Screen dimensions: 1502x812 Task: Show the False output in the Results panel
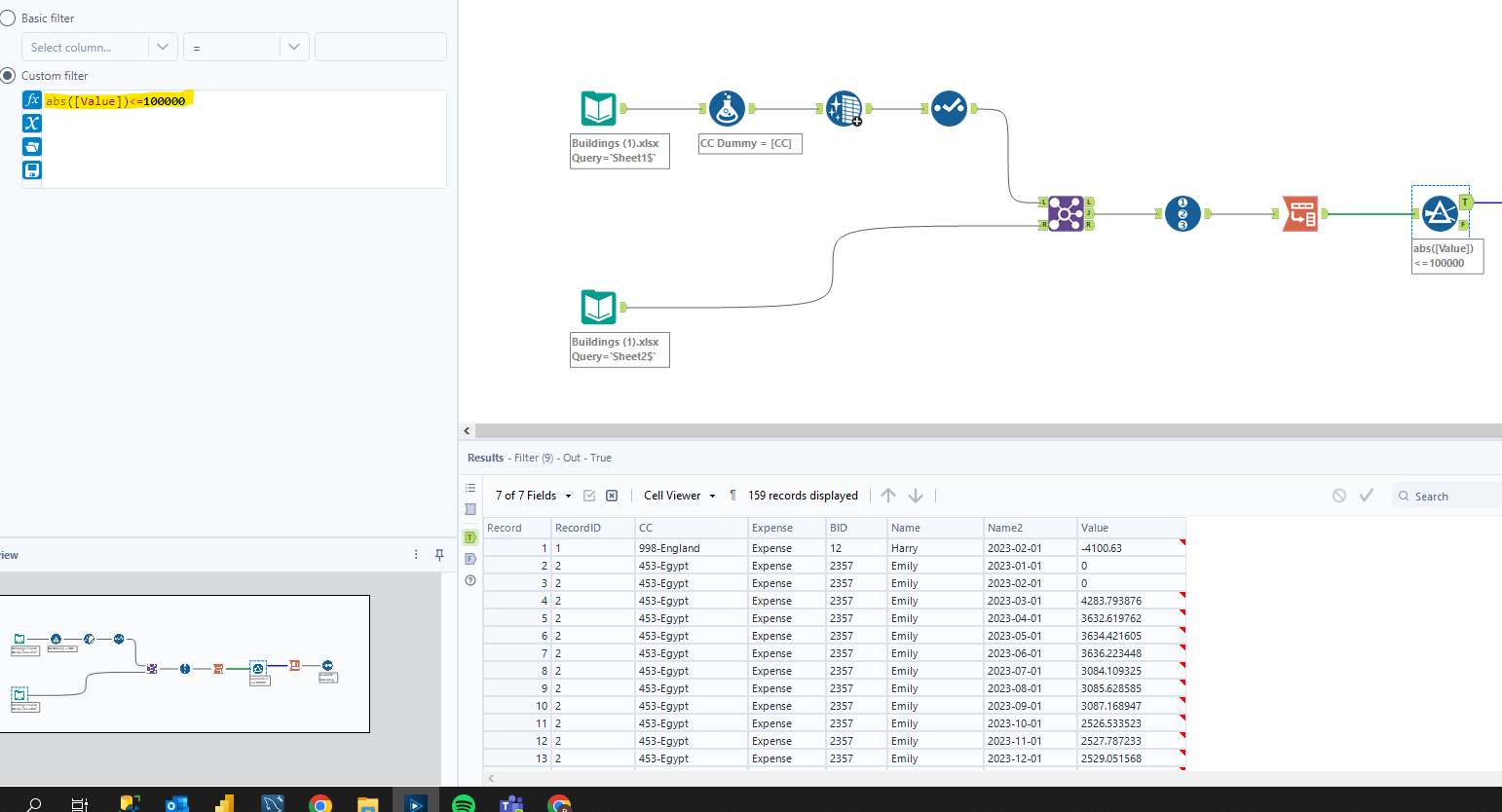coord(469,558)
